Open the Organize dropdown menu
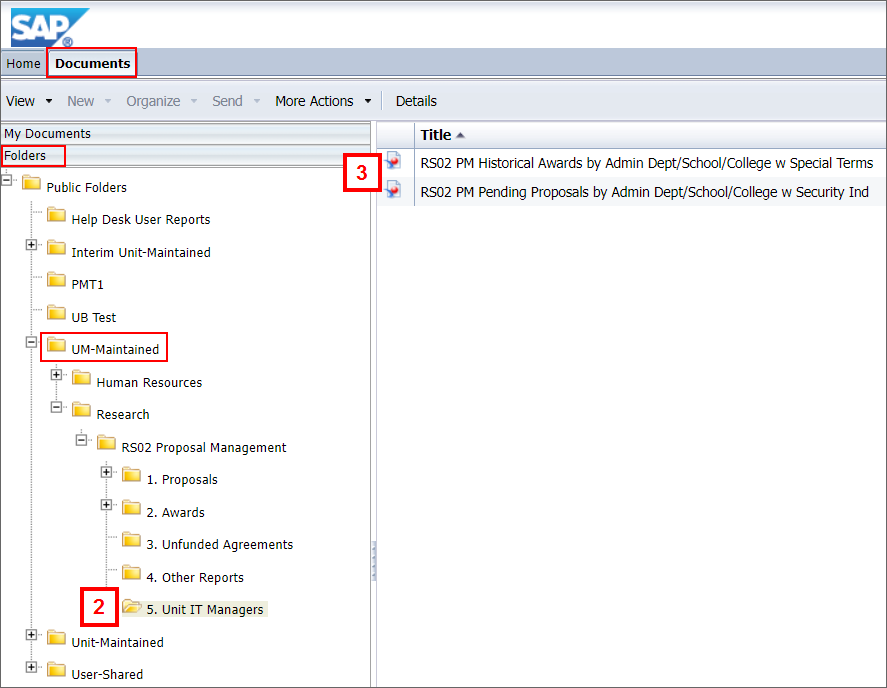This screenshot has width=887, height=688. click(161, 101)
